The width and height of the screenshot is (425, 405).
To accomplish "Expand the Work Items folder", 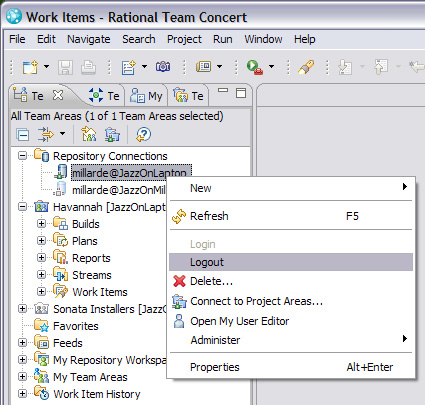I will (x=41, y=292).
